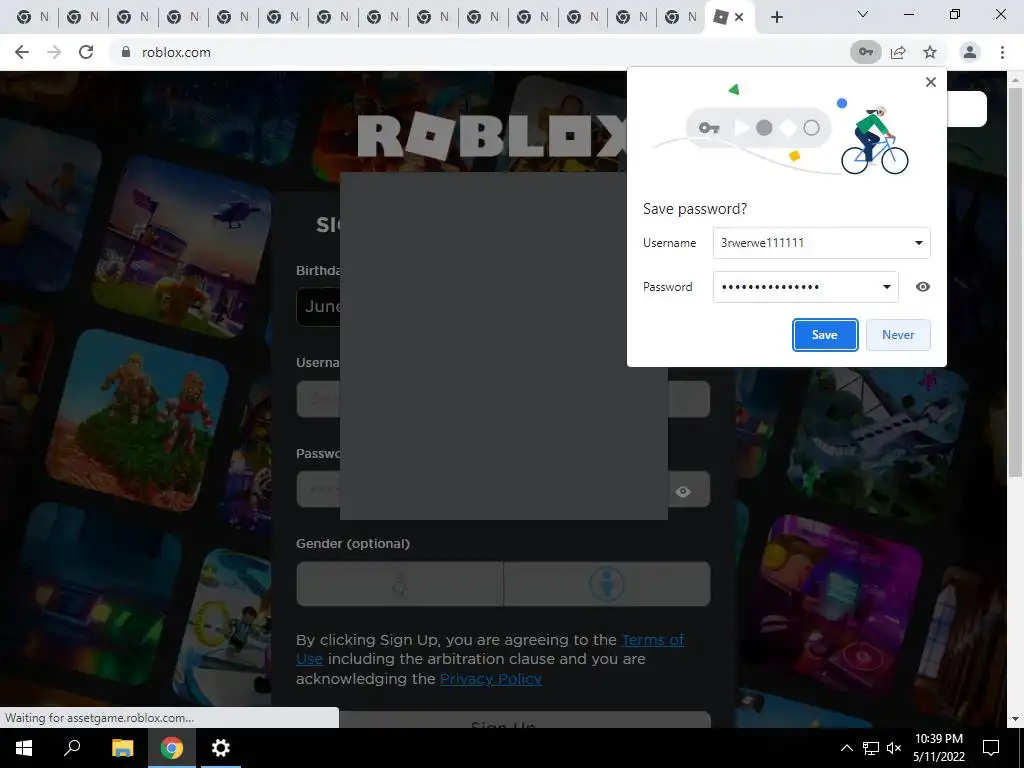
Task: Switch to the third browser tab
Action: 133,17
